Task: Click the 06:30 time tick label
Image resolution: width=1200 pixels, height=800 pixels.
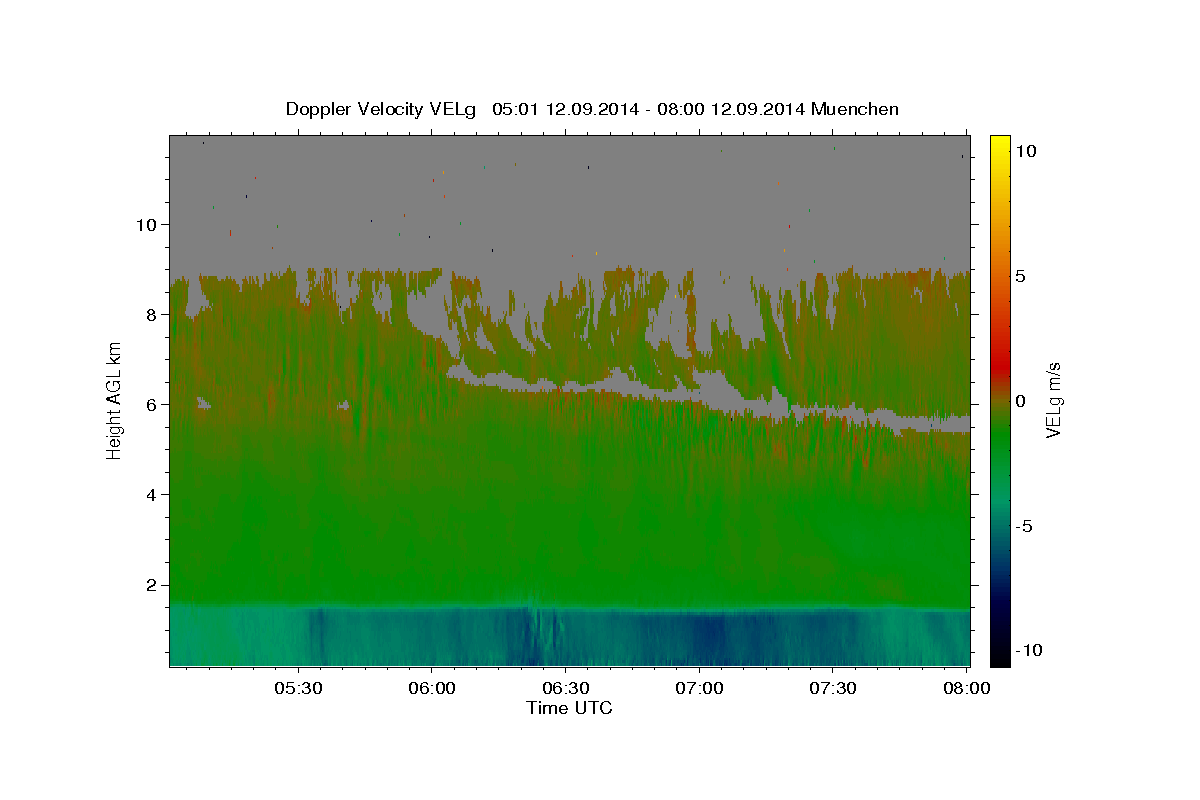Action: click(x=566, y=688)
